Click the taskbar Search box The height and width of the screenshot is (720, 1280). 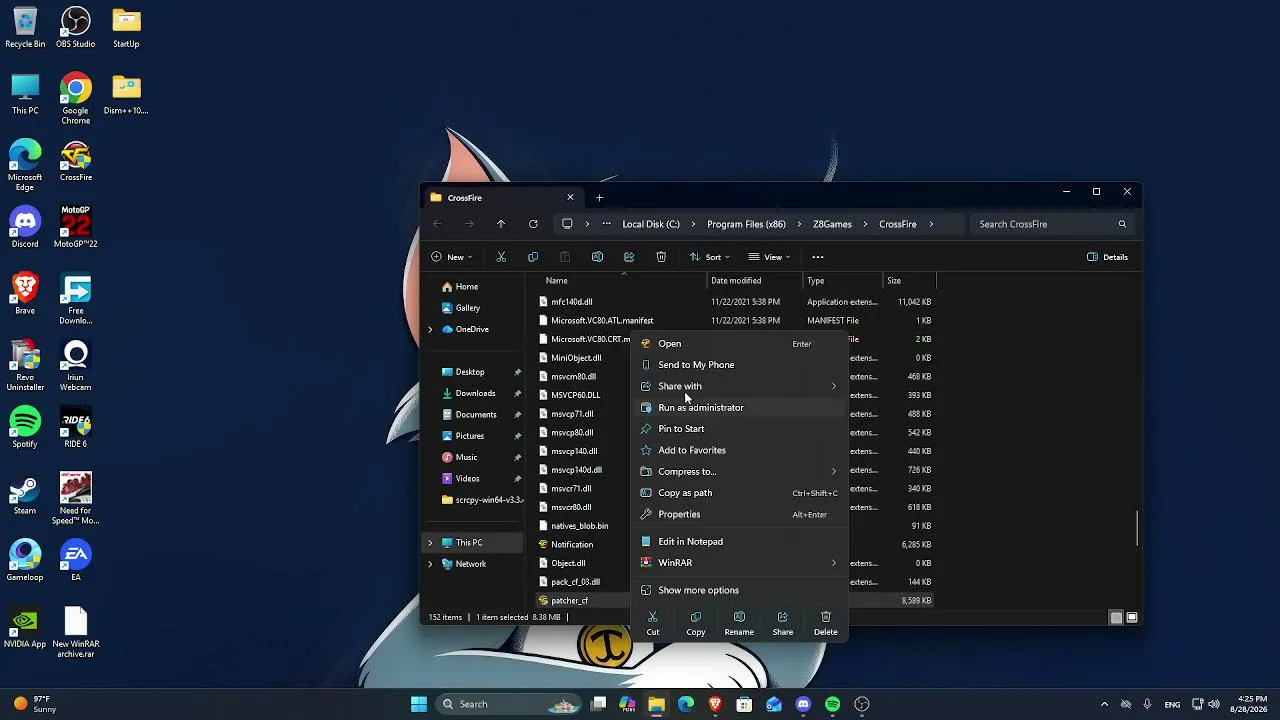[507, 704]
